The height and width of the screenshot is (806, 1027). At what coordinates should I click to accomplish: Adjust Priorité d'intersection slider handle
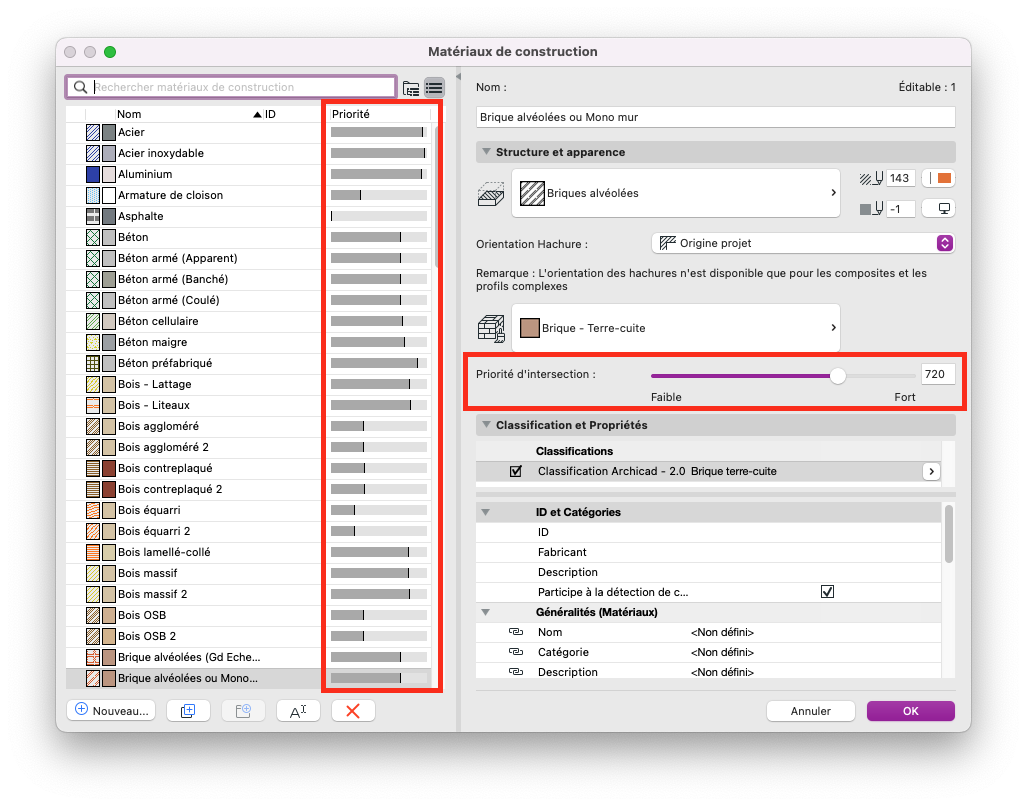(x=838, y=376)
